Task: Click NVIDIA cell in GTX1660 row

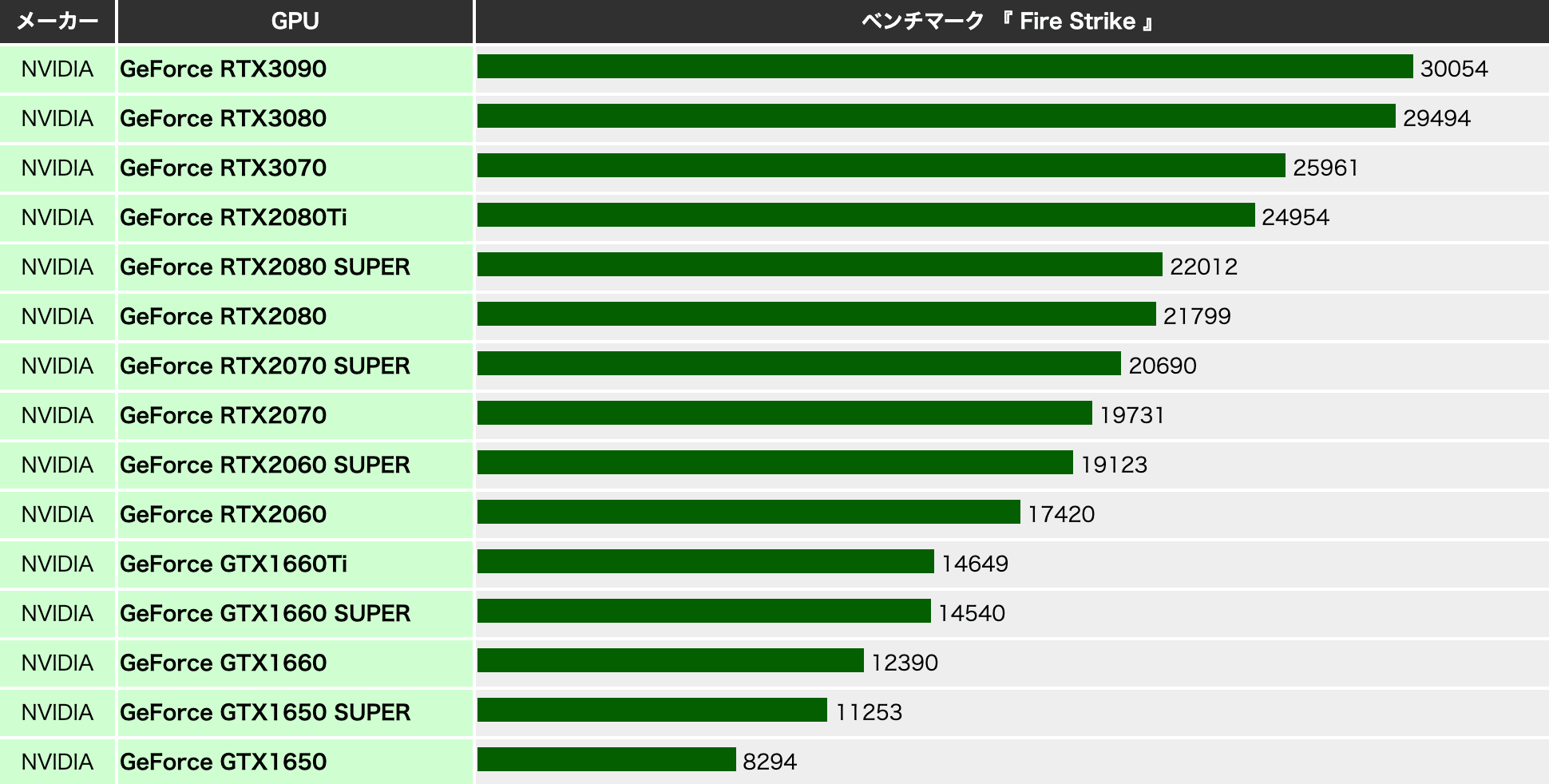Action: point(57,663)
